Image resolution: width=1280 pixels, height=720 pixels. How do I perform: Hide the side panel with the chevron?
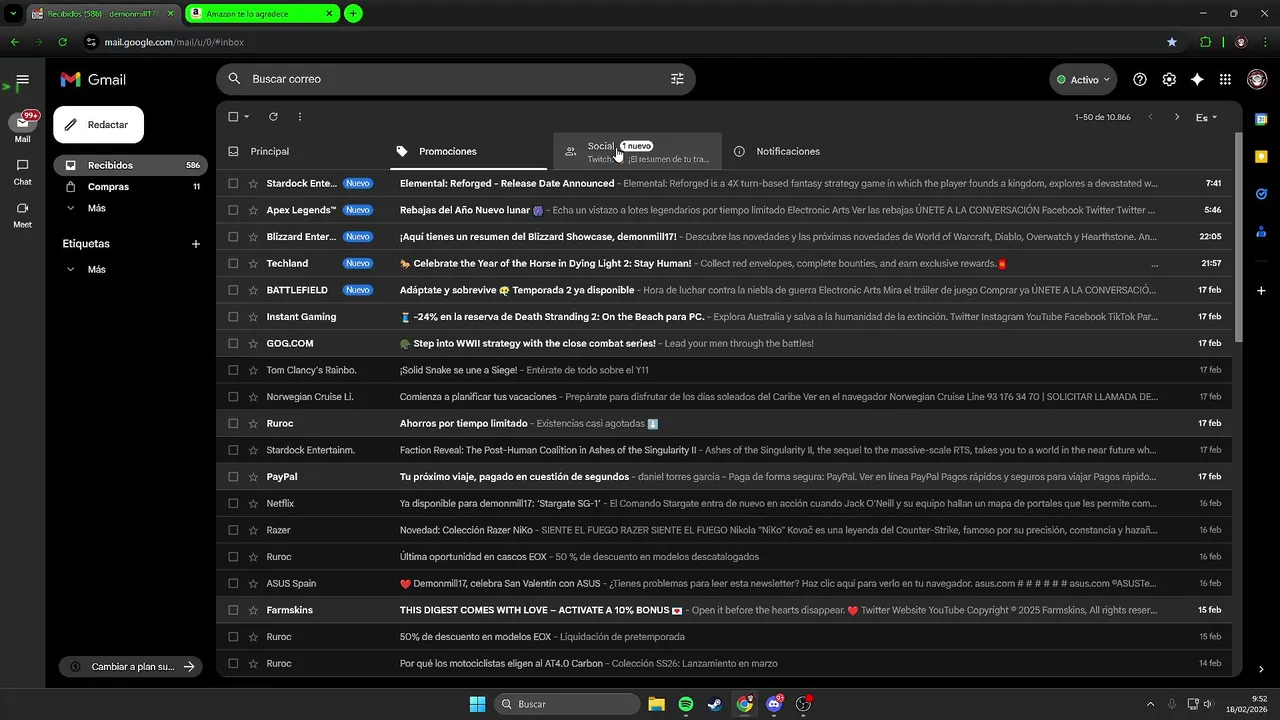(1261, 669)
